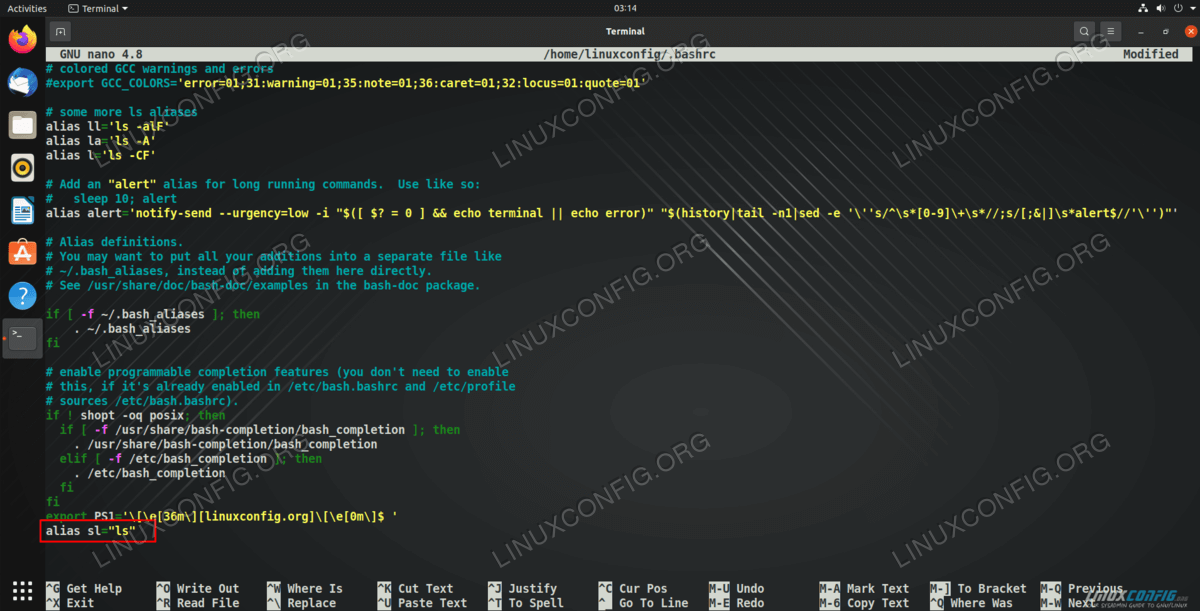
Task: Launch Rhythmbox music player from the dock
Action: pos(22,167)
